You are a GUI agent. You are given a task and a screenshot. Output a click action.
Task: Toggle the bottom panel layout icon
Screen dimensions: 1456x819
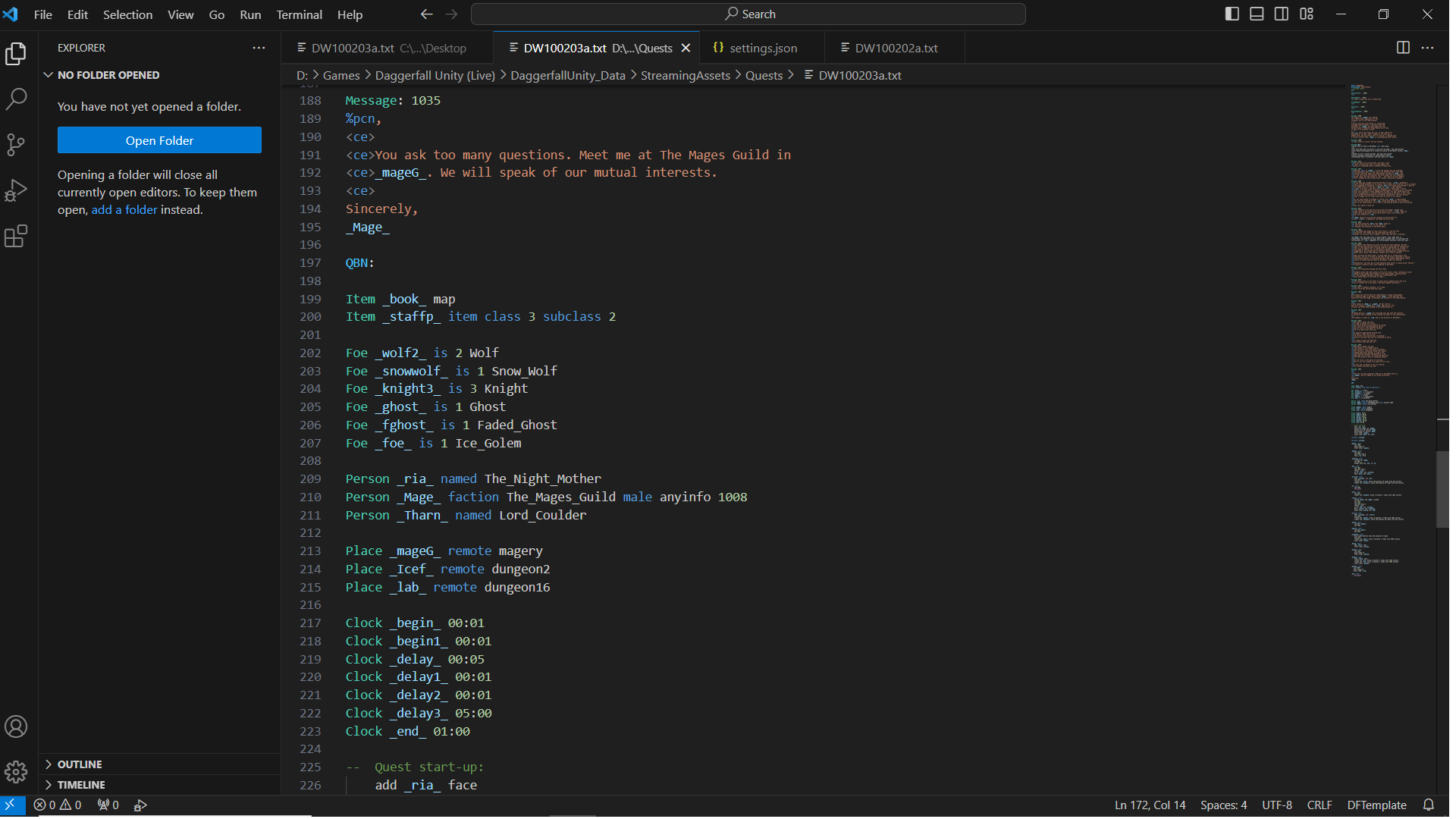1257,14
